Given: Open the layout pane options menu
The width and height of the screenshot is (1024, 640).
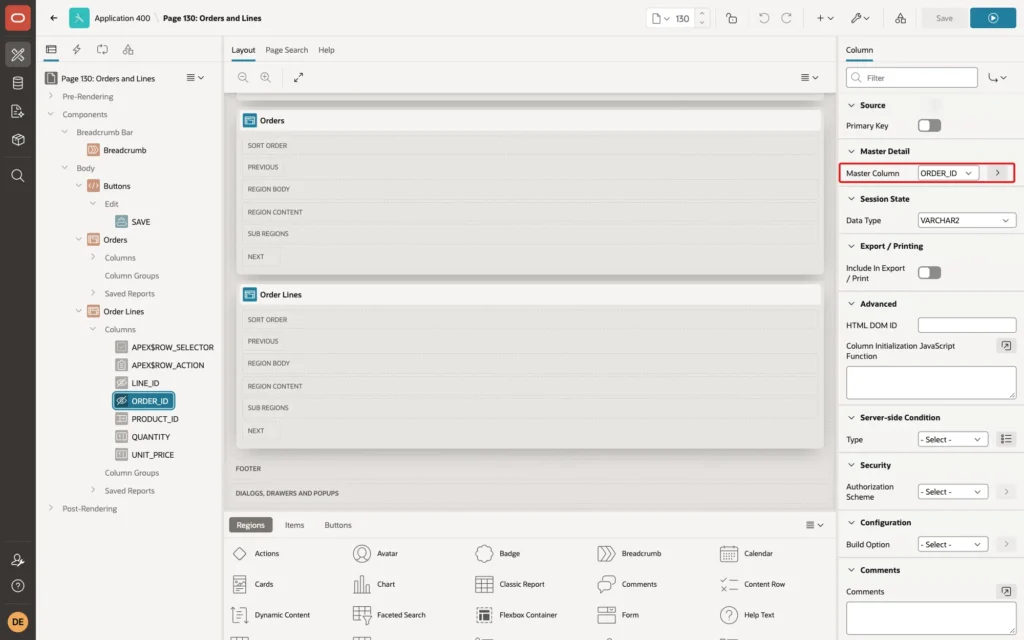Looking at the screenshot, I should (809, 78).
